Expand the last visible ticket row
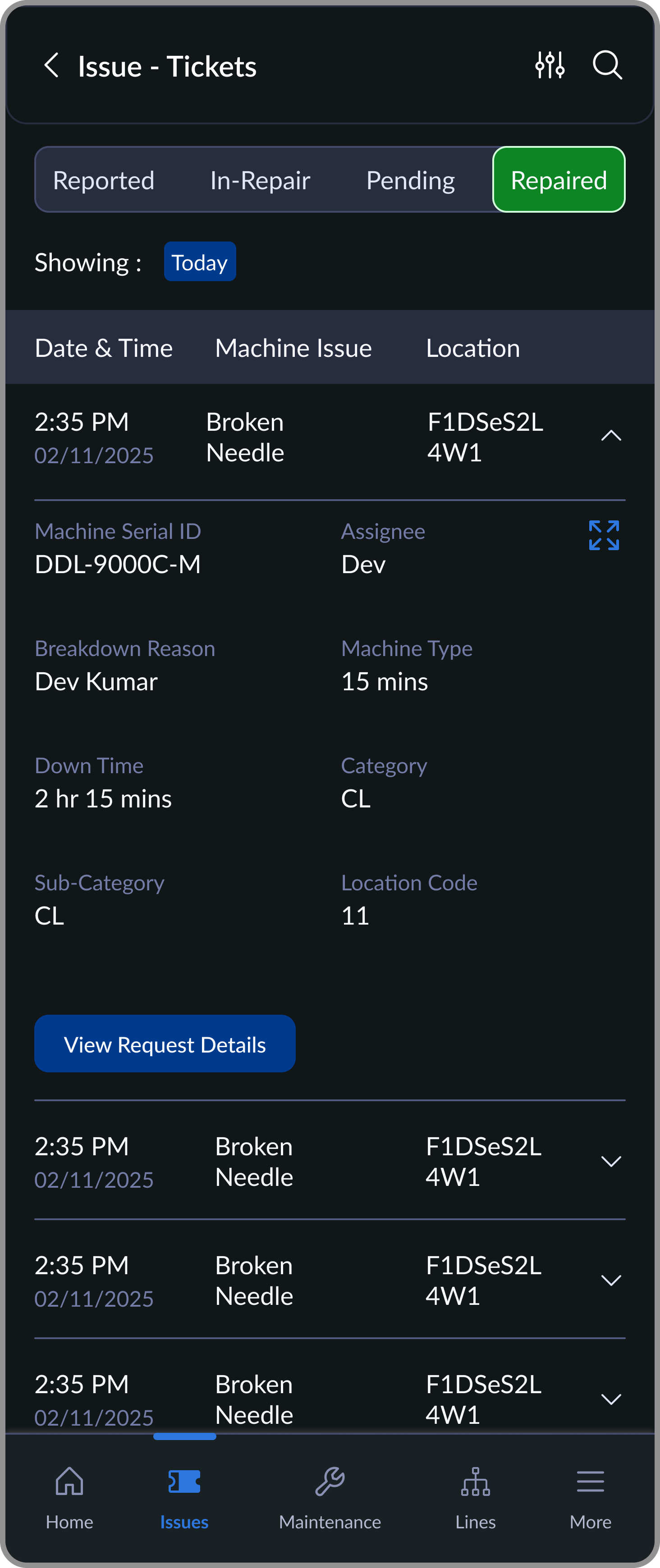Viewport: 660px width, 1568px height. (x=611, y=1399)
